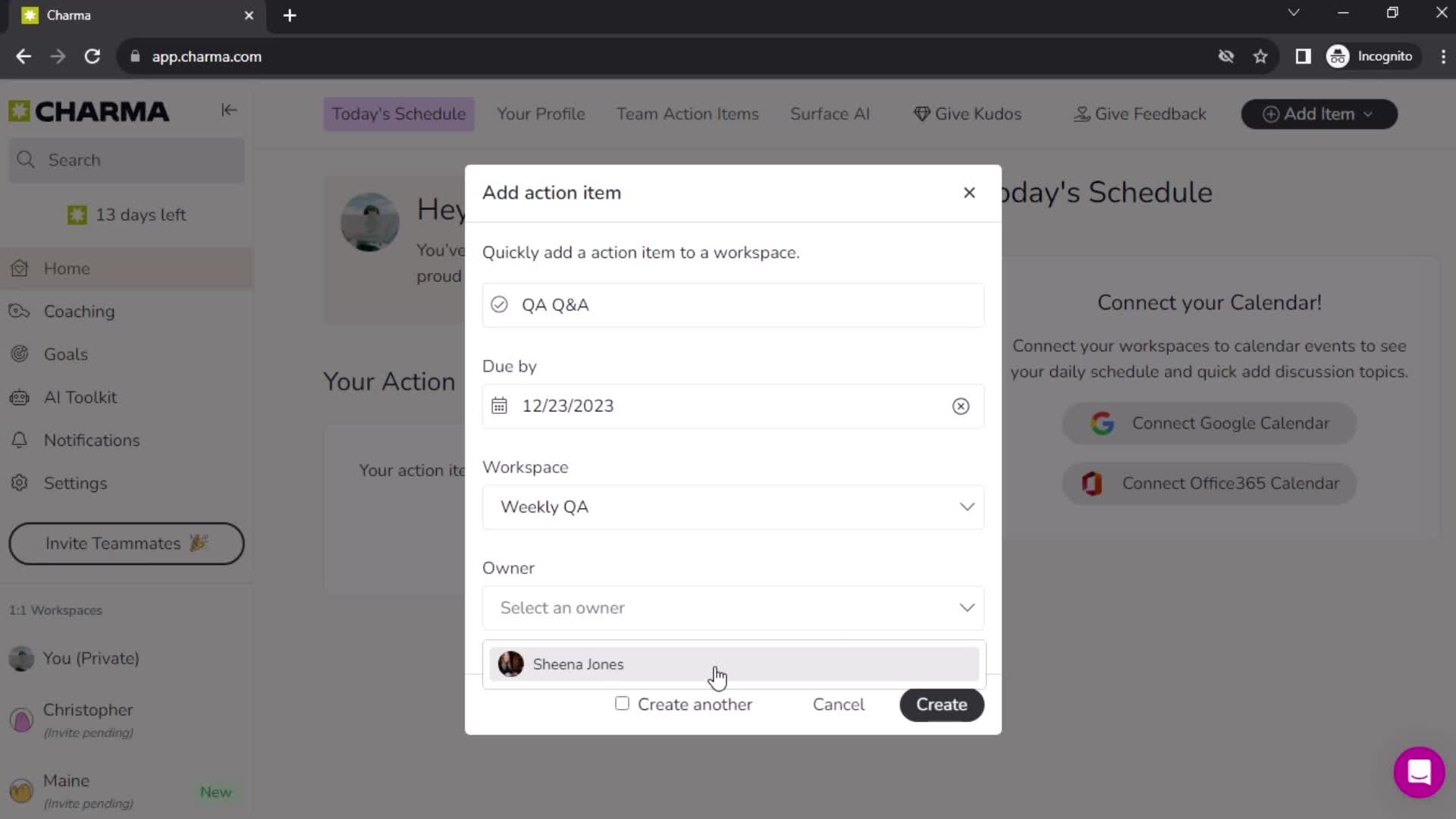The height and width of the screenshot is (819, 1456).
Task: Enable the Create another checkbox
Action: tap(621, 703)
